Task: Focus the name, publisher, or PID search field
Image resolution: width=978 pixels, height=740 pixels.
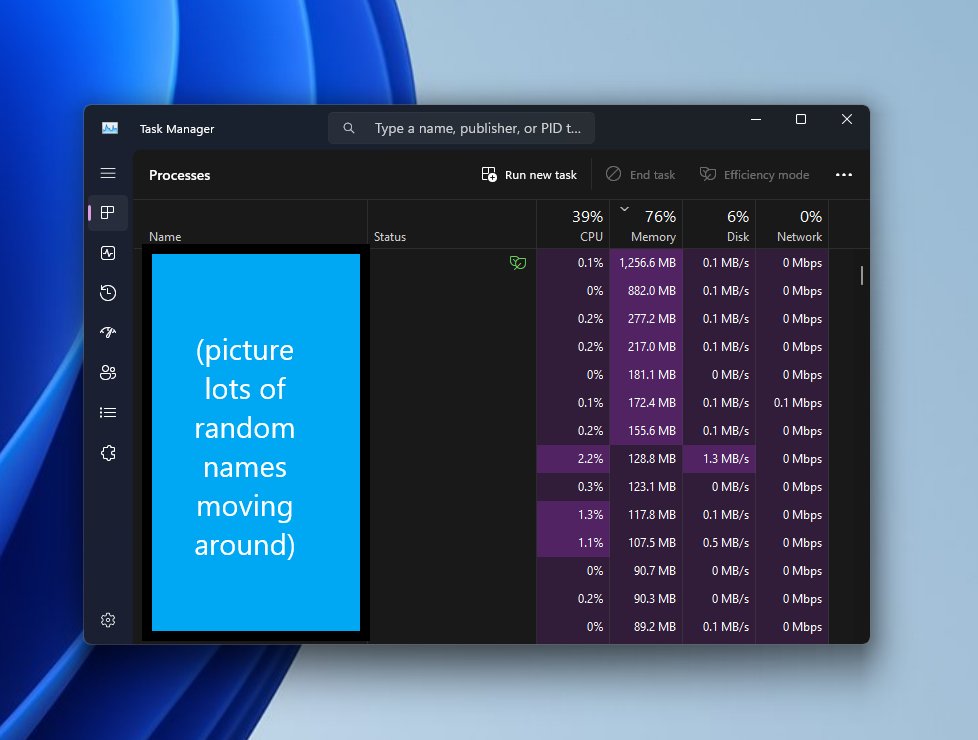Action: point(461,128)
